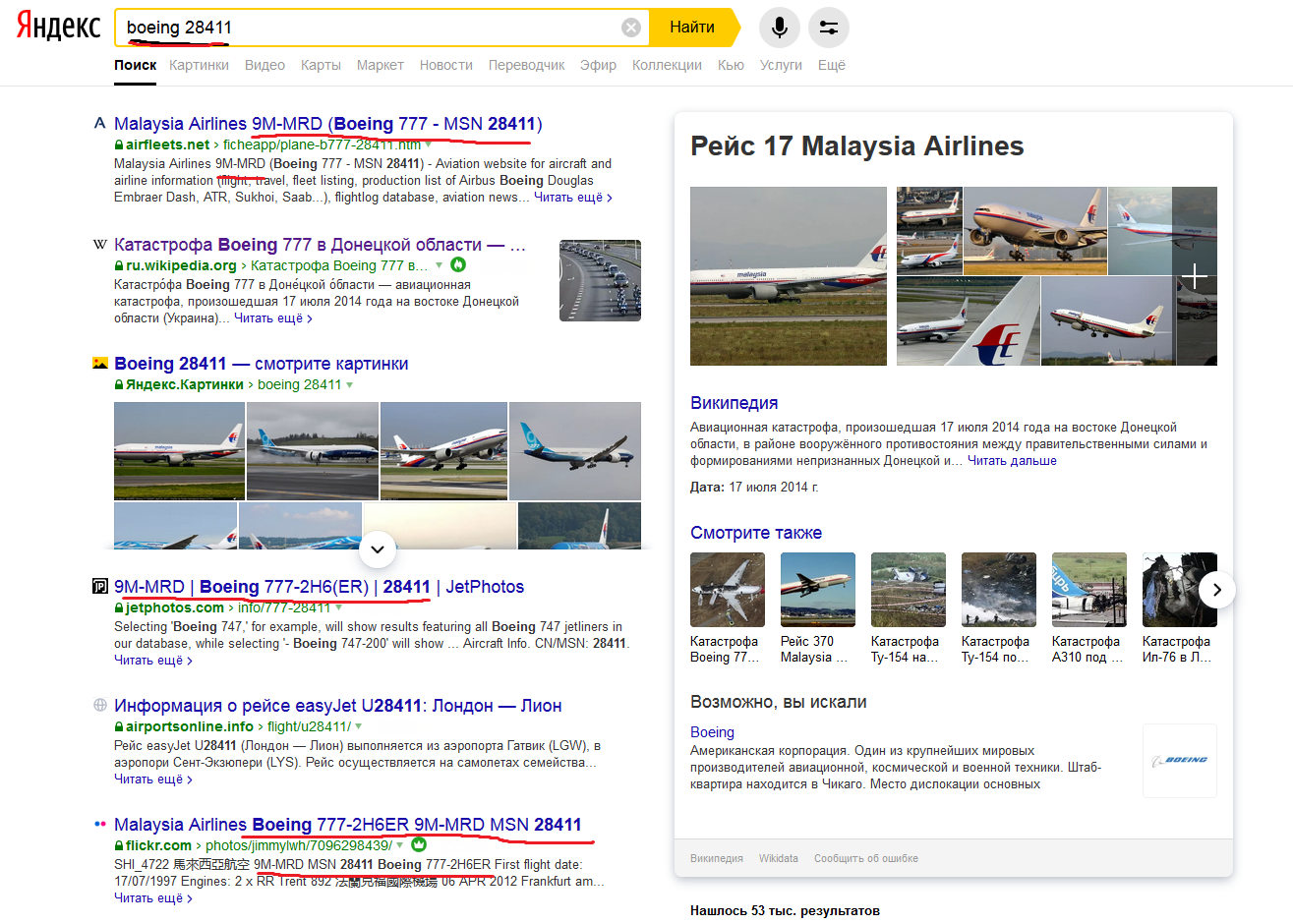
Task: Open dropdown arrow beside Яндекс.Картинки URL
Action: [349, 385]
